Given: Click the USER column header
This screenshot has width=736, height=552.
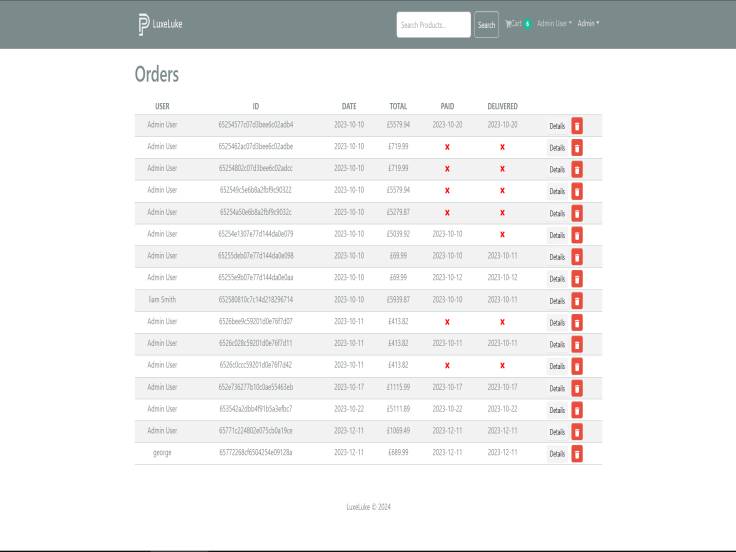Looking at the screenshot, I should (x=162, y=106).
